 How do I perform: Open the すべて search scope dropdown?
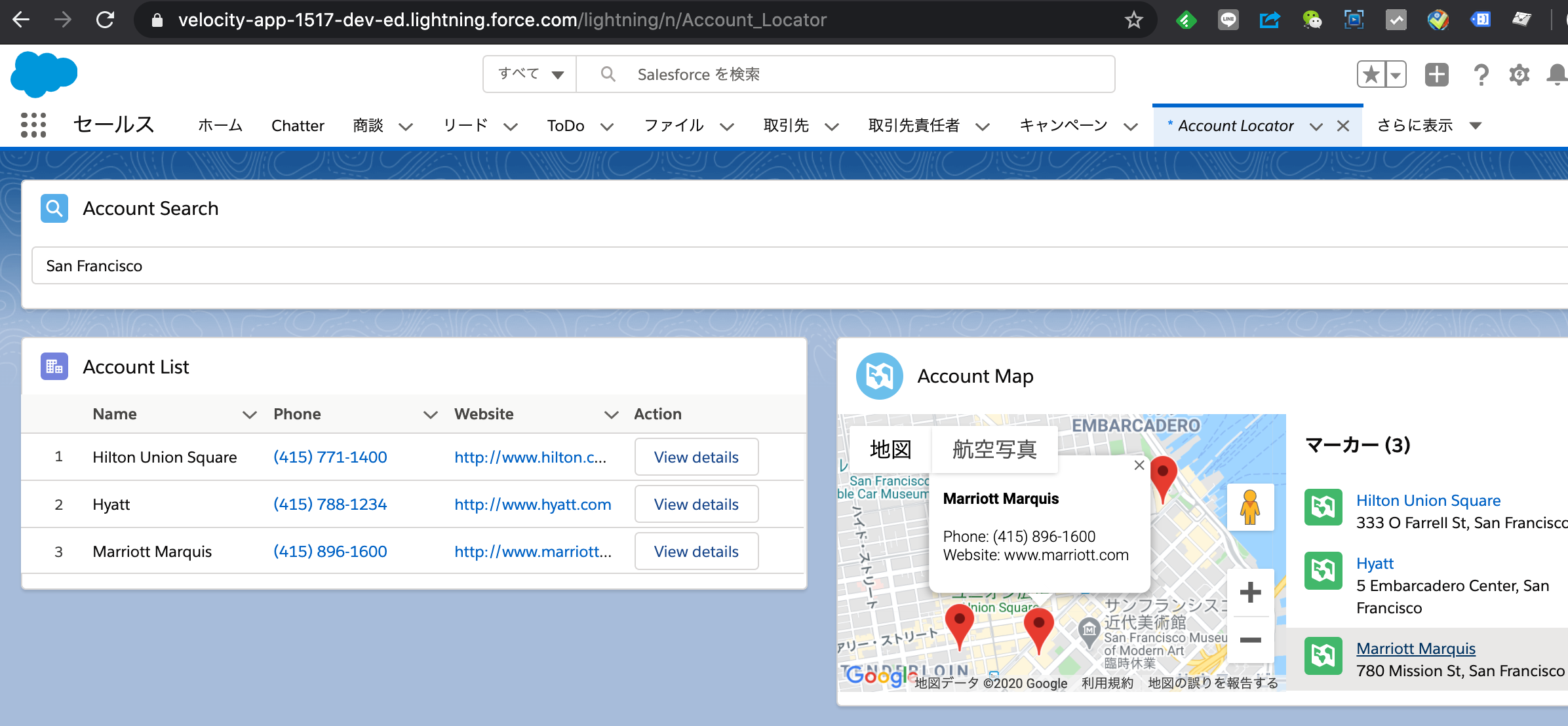click(530, 74)
